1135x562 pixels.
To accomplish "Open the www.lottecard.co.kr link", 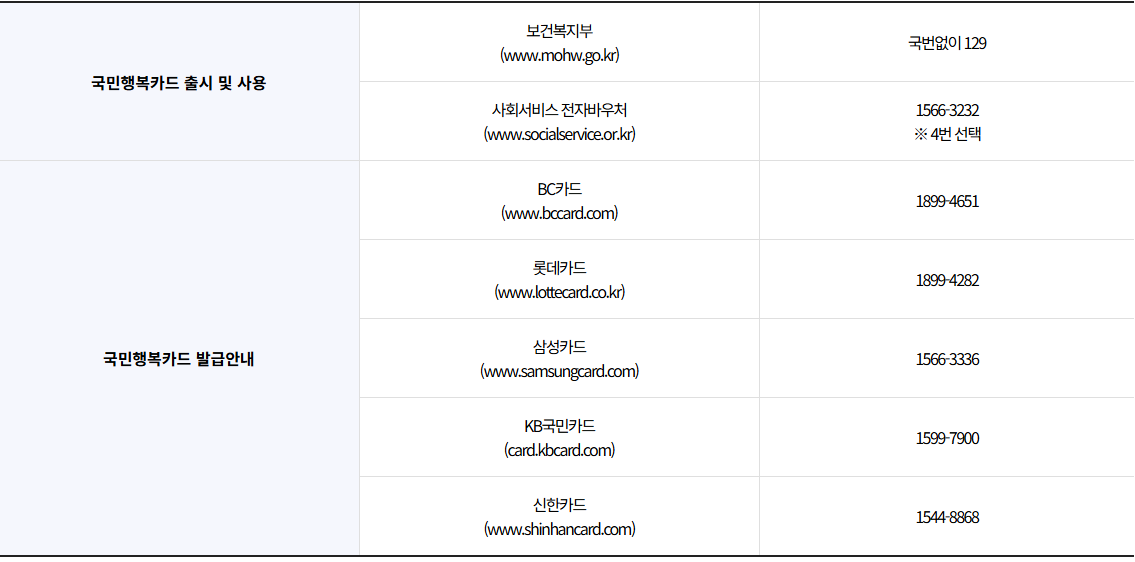I will click(559, 292).
